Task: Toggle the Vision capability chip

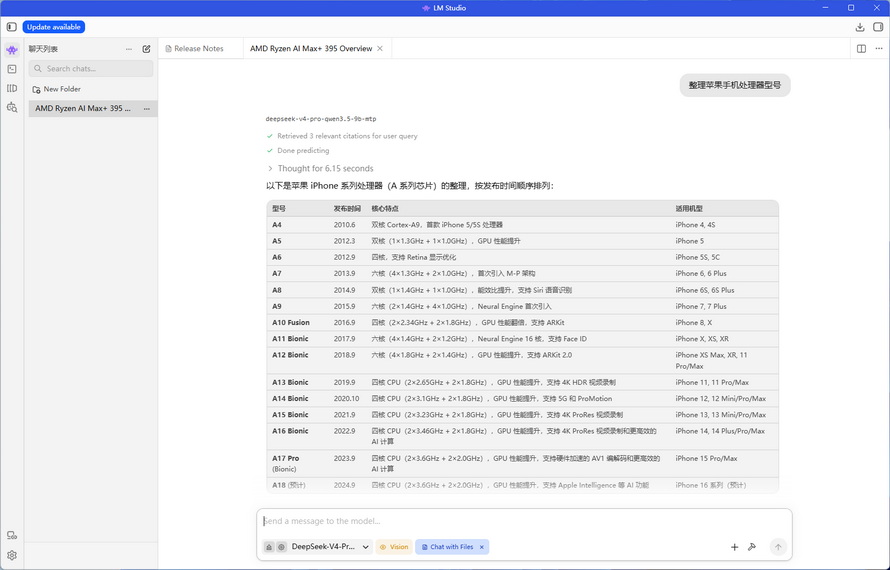Action: (394, 547)
